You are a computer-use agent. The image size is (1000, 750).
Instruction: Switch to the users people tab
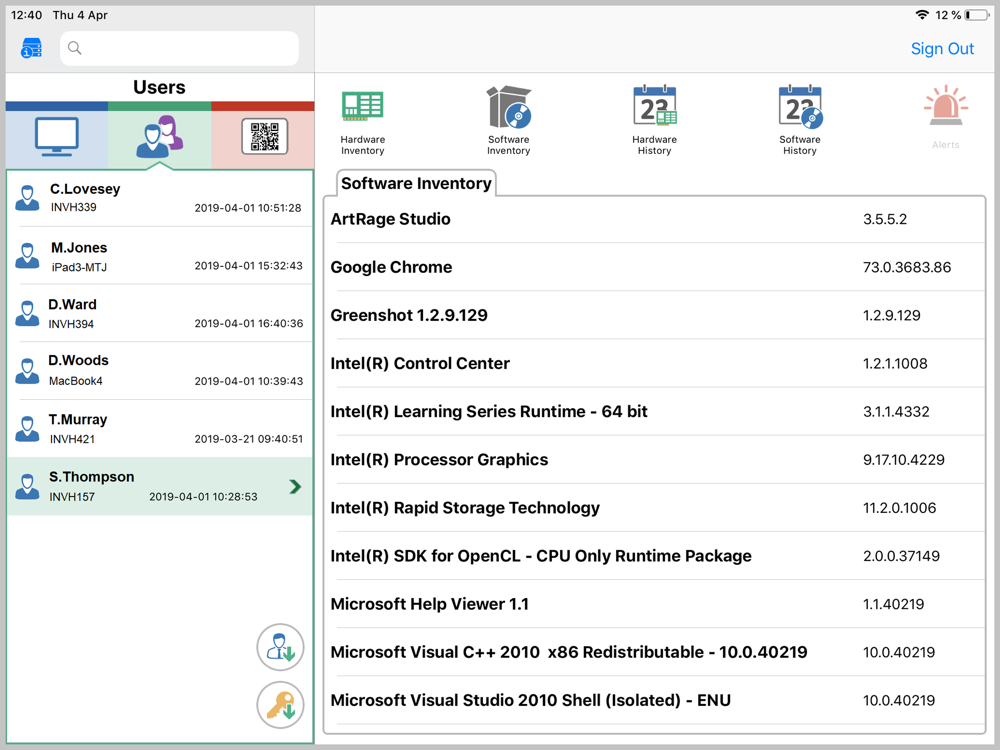point(159,137)
